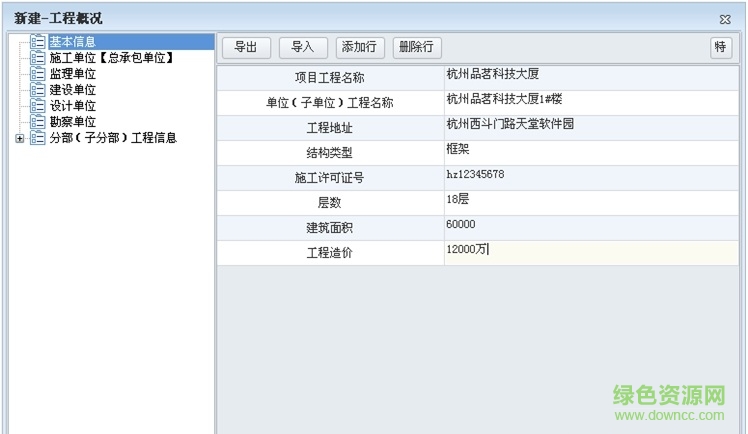748x434 pixels.
Task: Select 设计单位 tree item
Action: (73, 106)
